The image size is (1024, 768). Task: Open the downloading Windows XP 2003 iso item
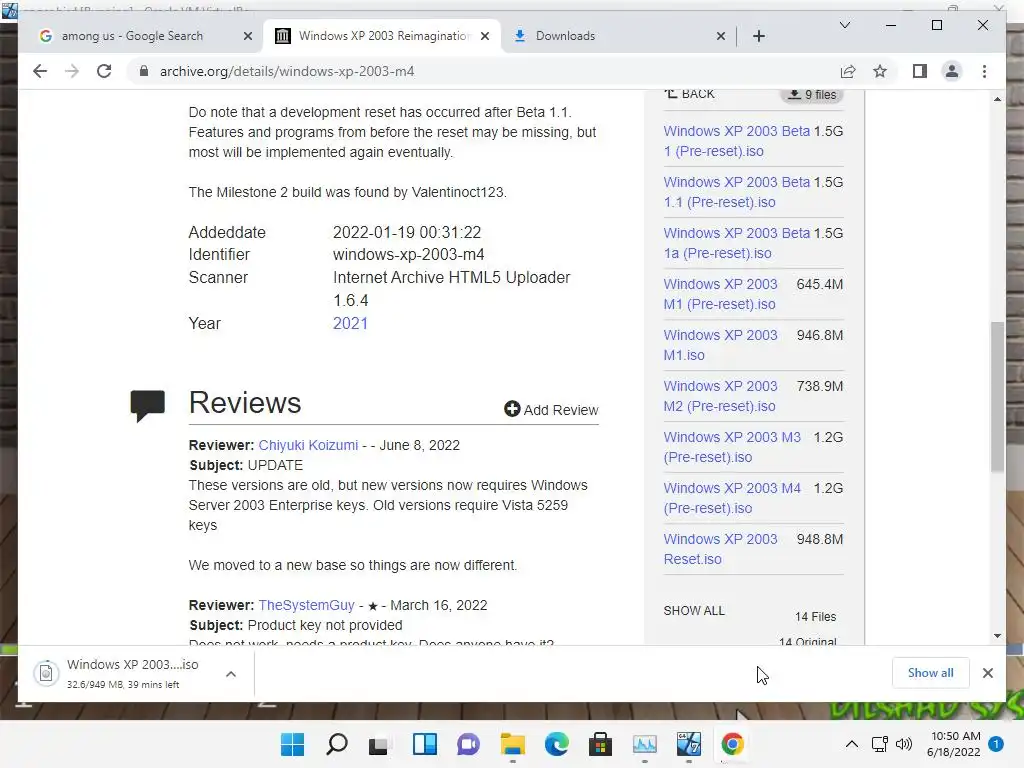124,673
